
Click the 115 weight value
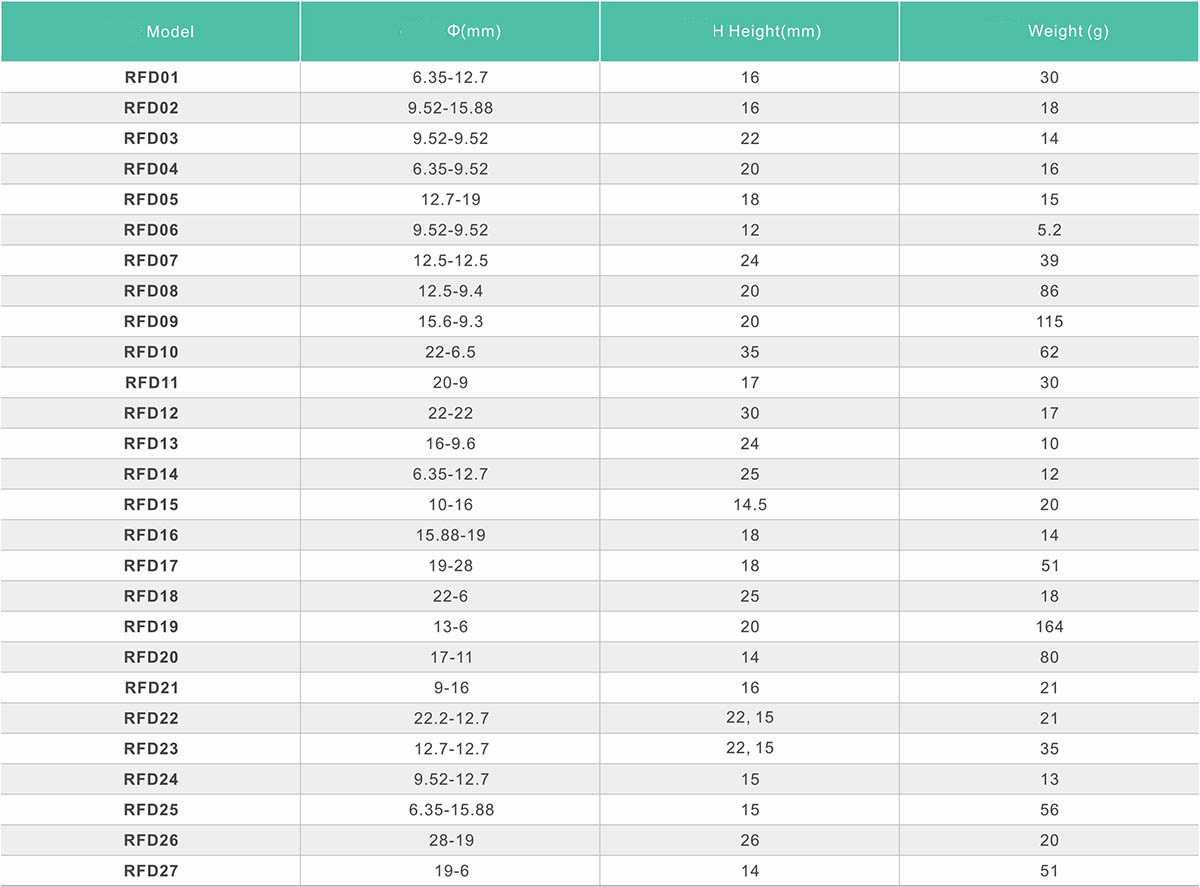click(x=1050, y=321)
